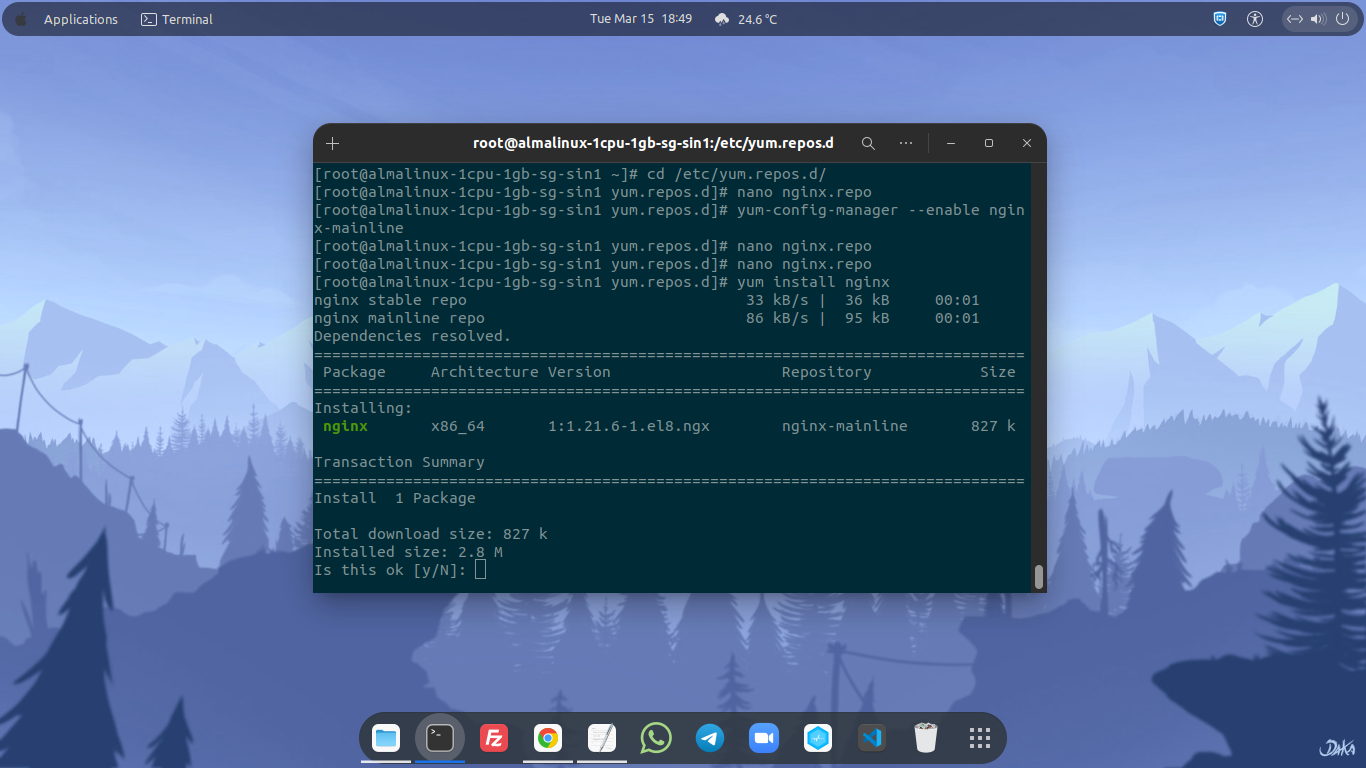Launch Zoom from the dock
Screen dimensions: 1366x768
coord(764,738)
